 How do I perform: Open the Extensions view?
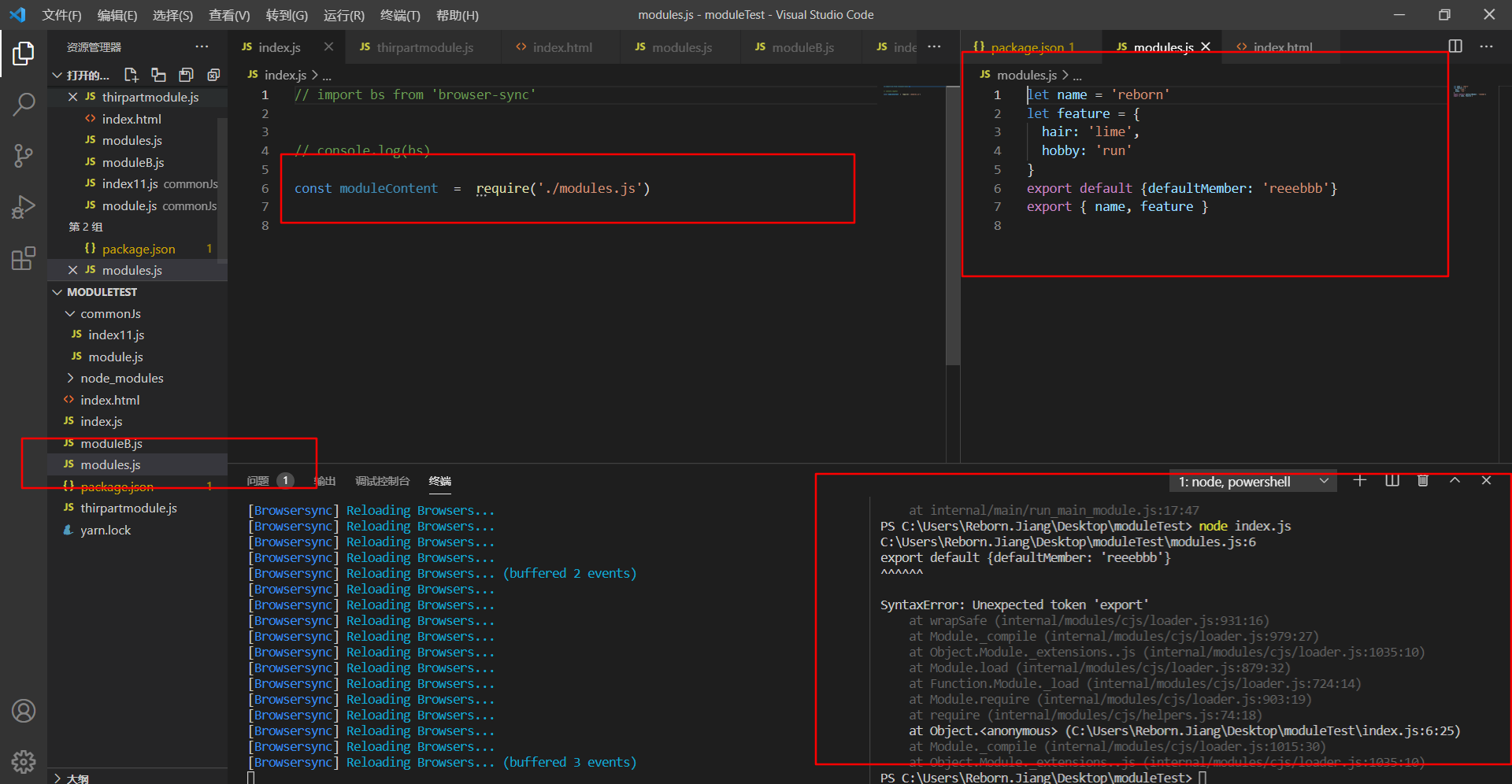pos(24,258)
